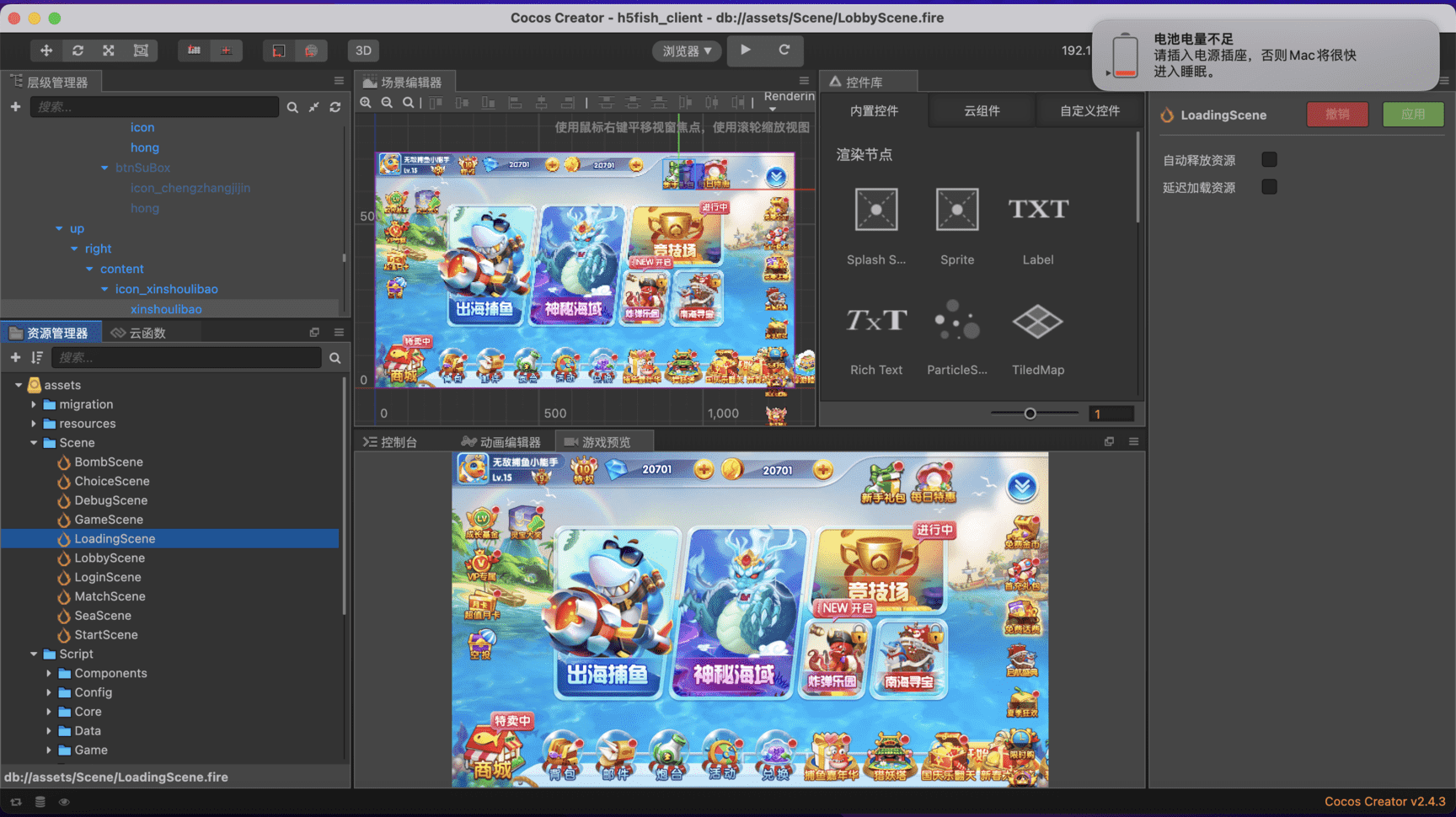
Task: Enable the 延迟加载资源 checkbox
Action: click(1269, 187)
